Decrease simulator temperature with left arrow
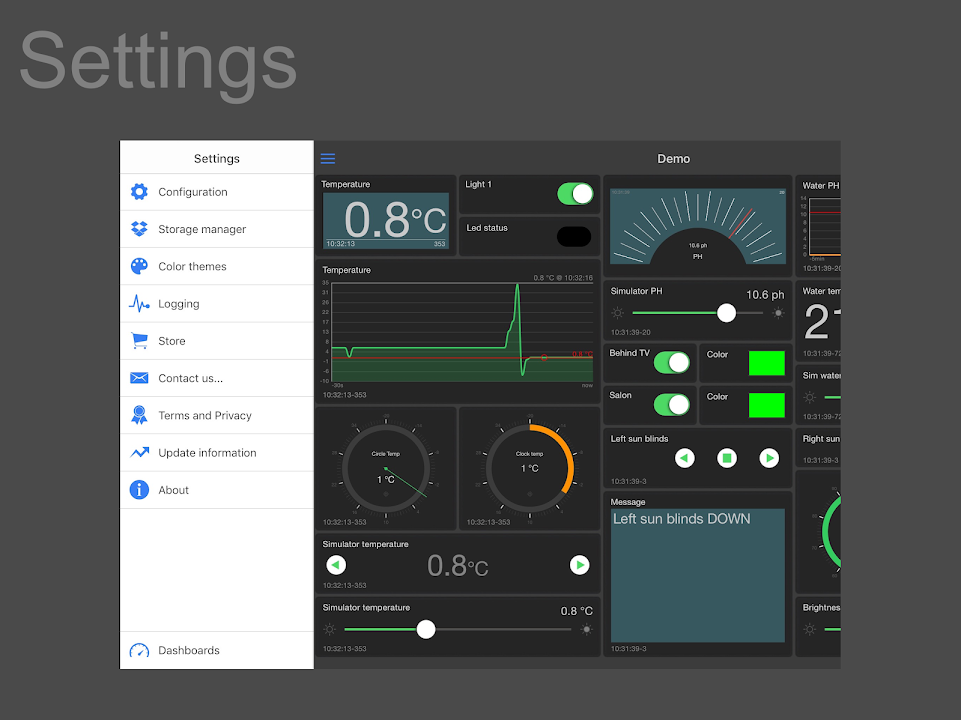 coord(336,565)
